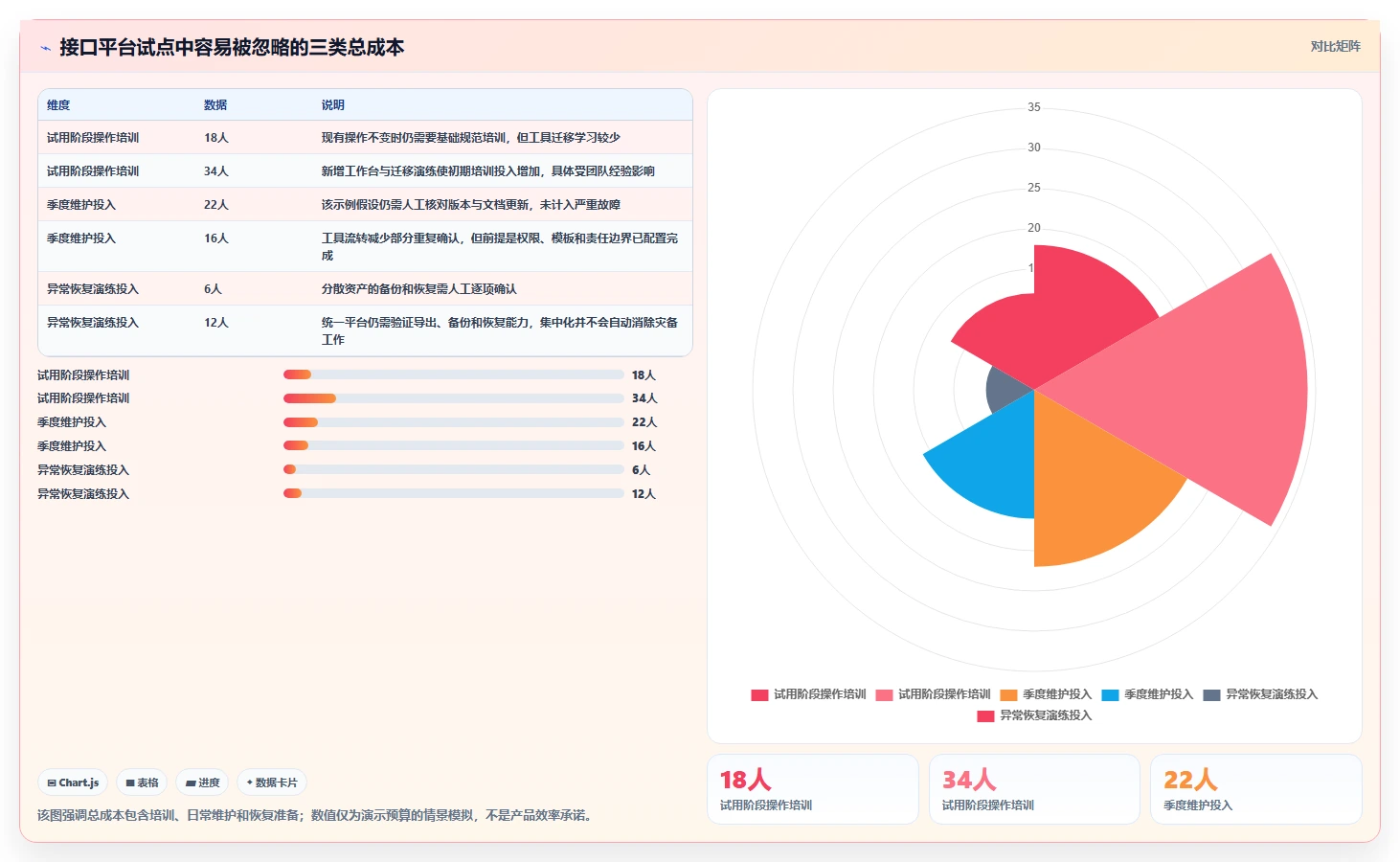Click the 维度 column header
The width and height of the screenshot is (1400, 862).
(x=58, y=105)
